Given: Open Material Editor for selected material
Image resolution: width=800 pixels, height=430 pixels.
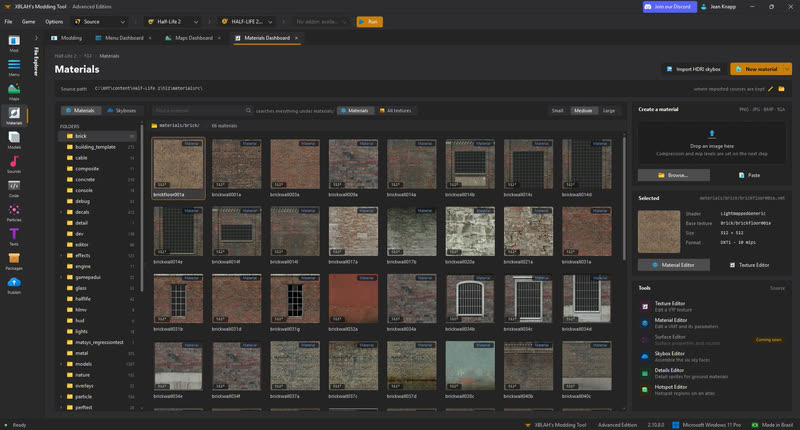Looking at the screenshot, I should 673,265.
